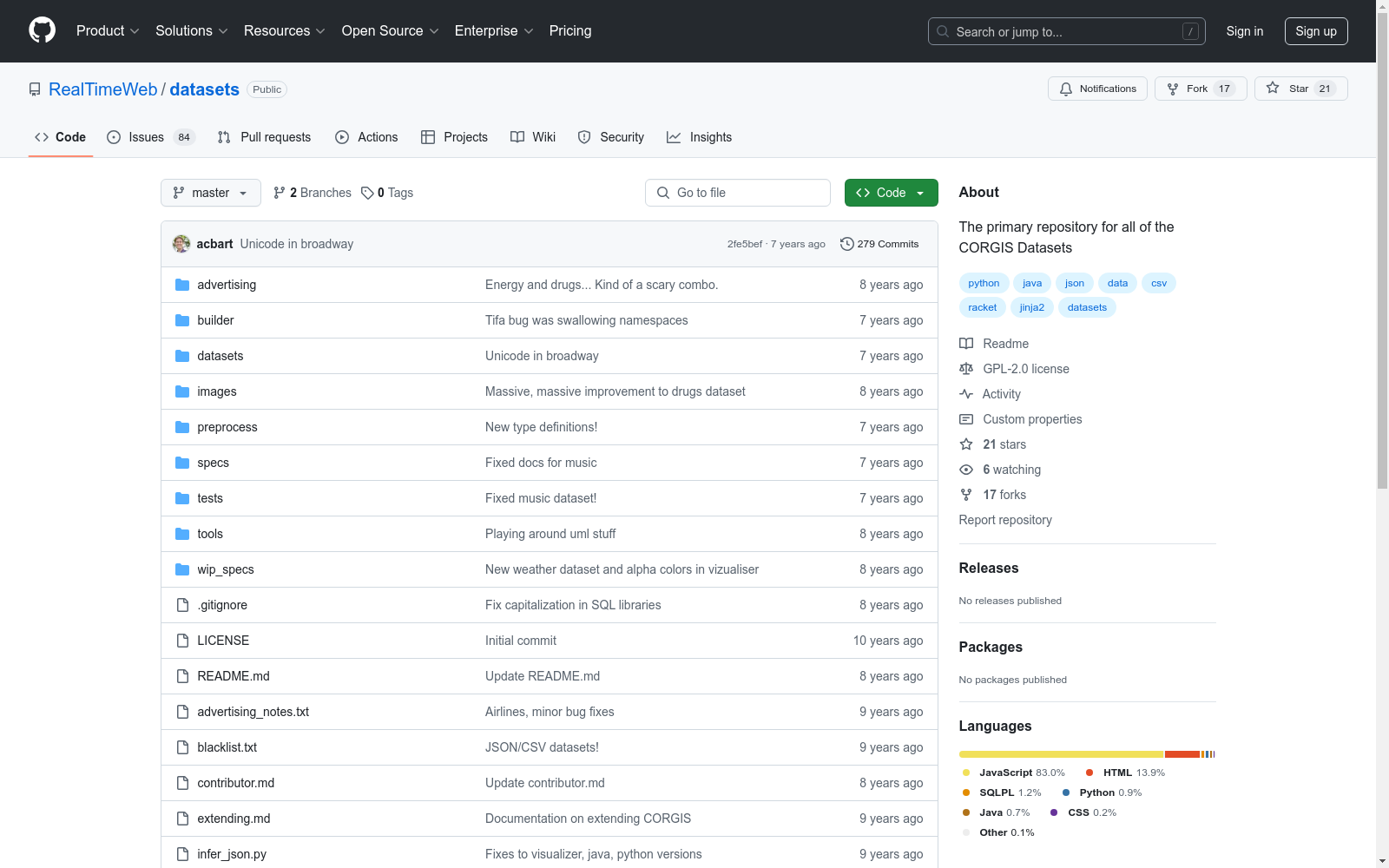Switch to the Wiki tab
This screenshot has height=868, width=1389.
(x=533, y=137)
